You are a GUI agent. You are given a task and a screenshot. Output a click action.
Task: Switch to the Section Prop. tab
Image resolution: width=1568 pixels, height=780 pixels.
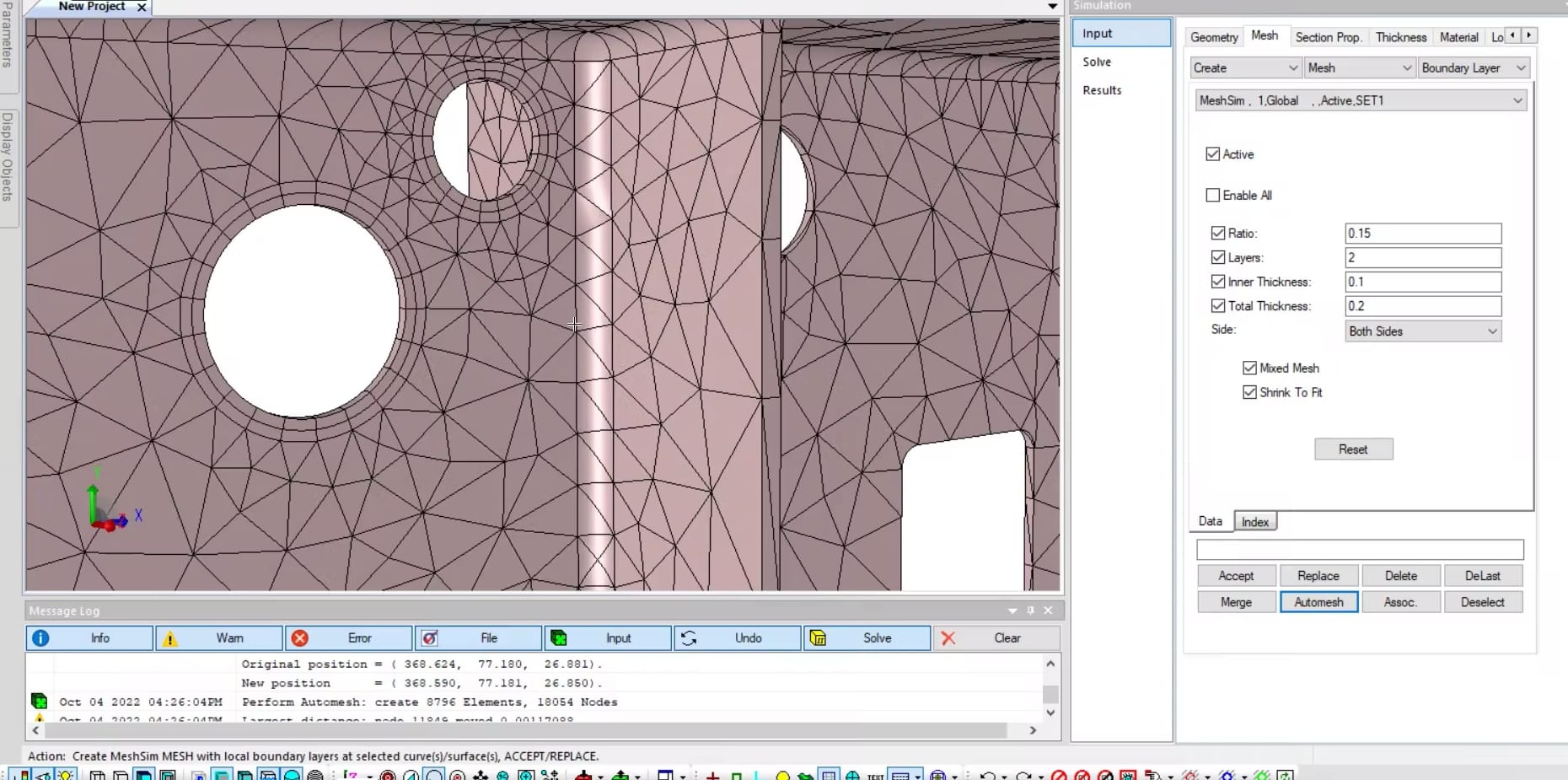[1329, 37]
